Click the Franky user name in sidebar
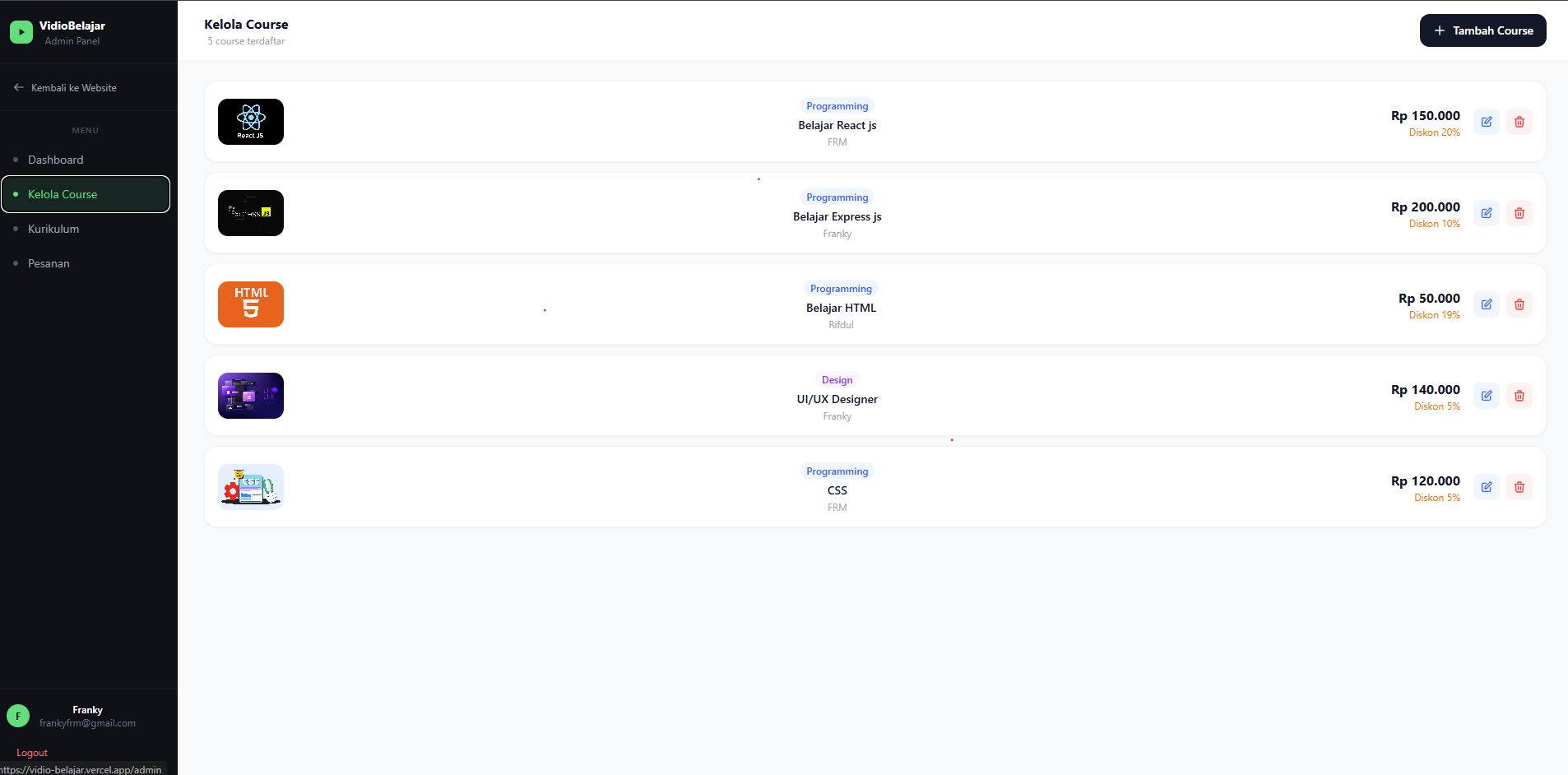Screen dimensions: 1568x775 87,710
